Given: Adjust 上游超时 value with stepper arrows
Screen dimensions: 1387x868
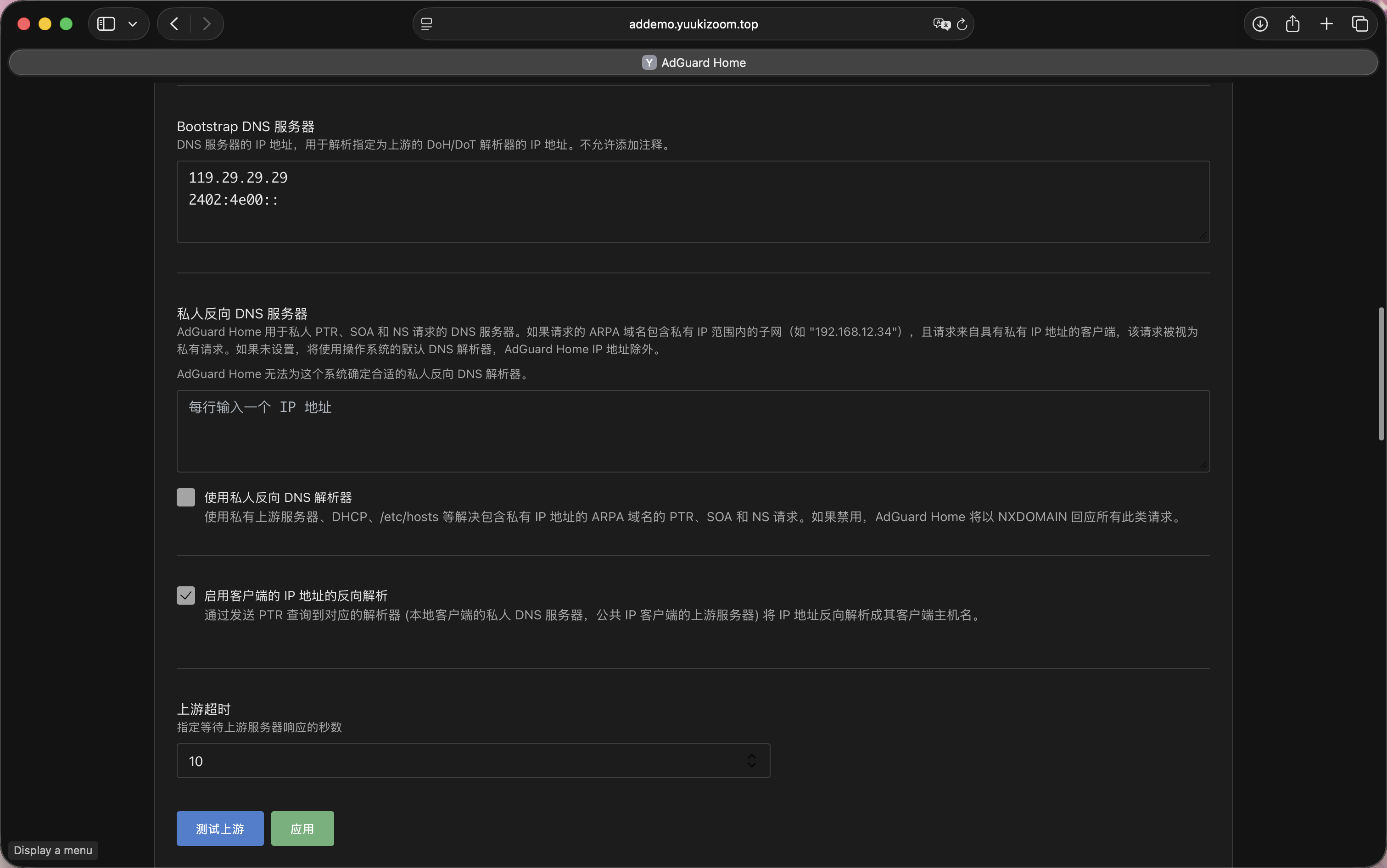Looking at the screenshot, I should 751,761.
